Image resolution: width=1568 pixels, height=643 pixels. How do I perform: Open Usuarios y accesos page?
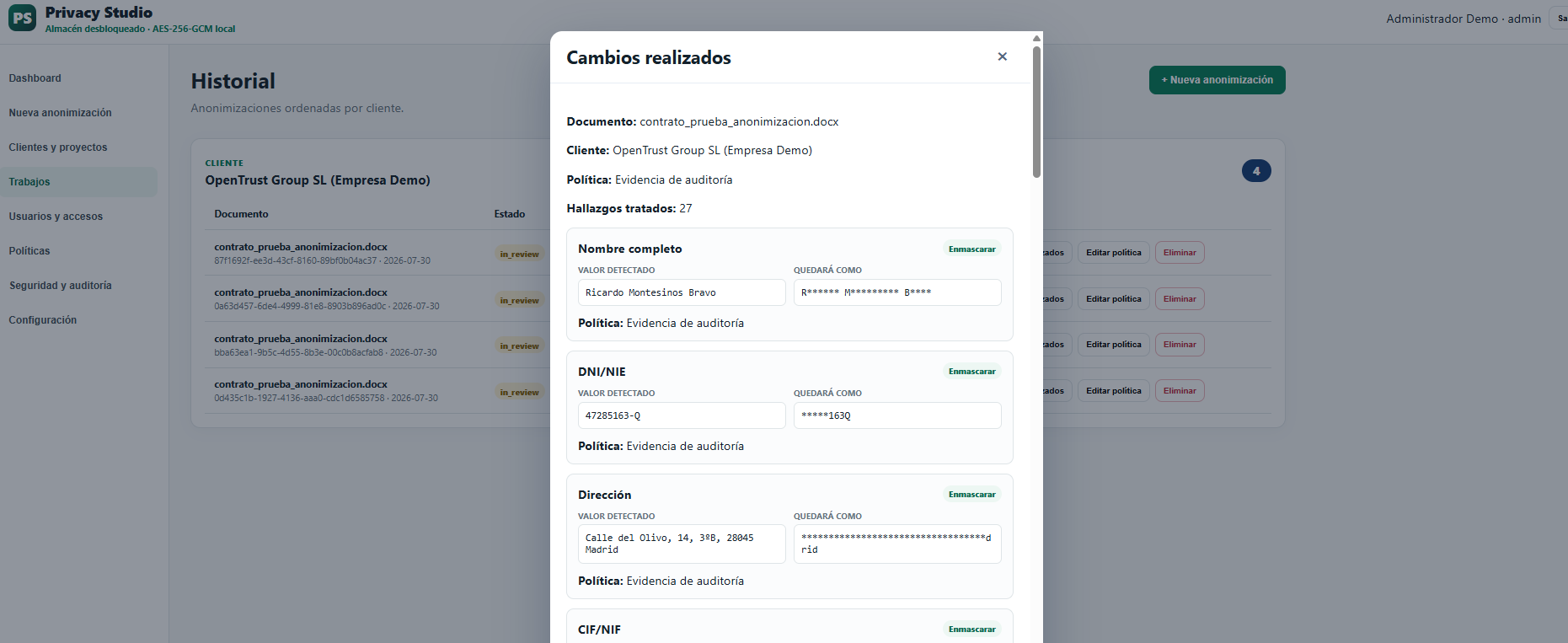point(56,217)
